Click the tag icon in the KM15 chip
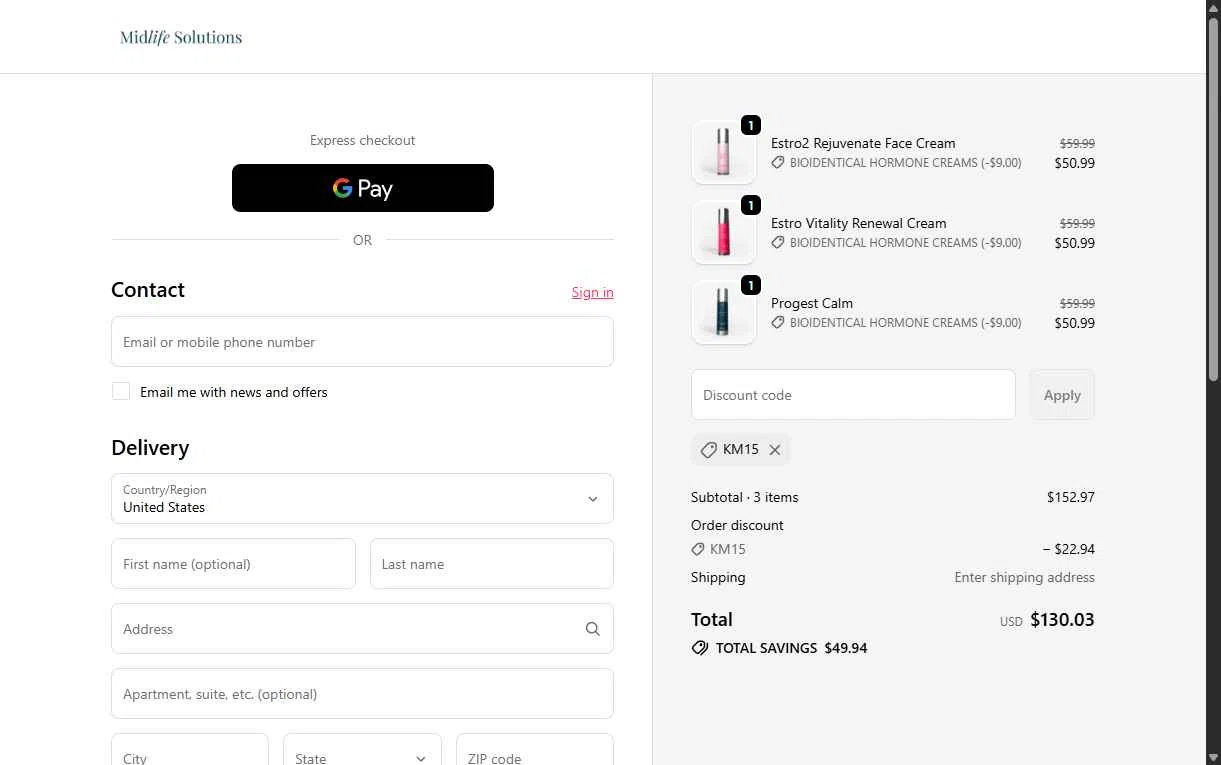Image resolution: width=1221 pixels, height=765 pixels. pyautogui.click(x=708, y=450)
